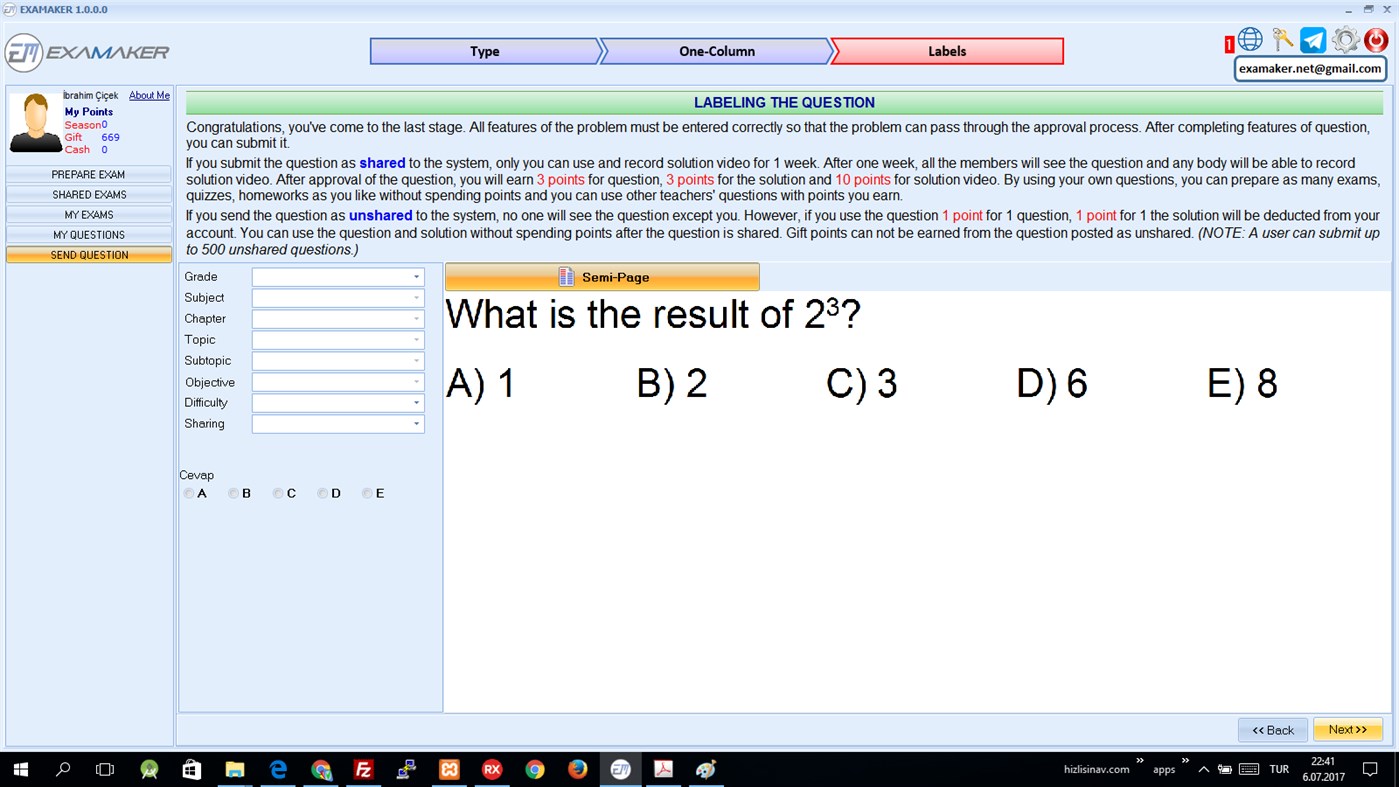Image resolution: width=1399 pixels, height=787 pixels.
Task: Open FileZilla from the taskbar
Action: point(363,769)
